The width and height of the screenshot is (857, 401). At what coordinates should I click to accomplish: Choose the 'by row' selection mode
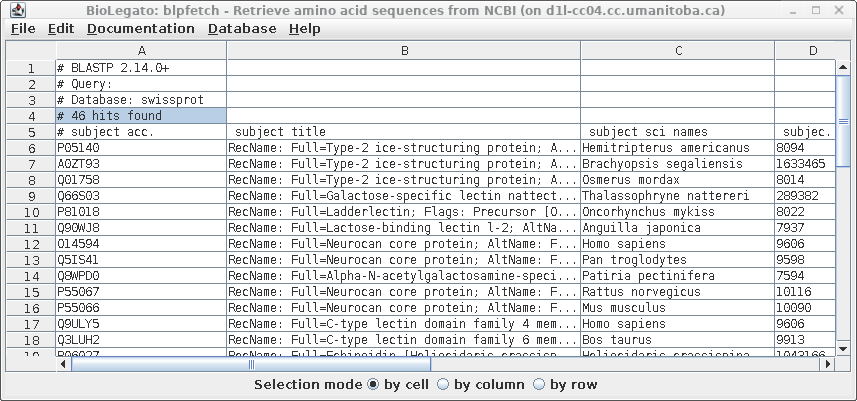point(540,384)
